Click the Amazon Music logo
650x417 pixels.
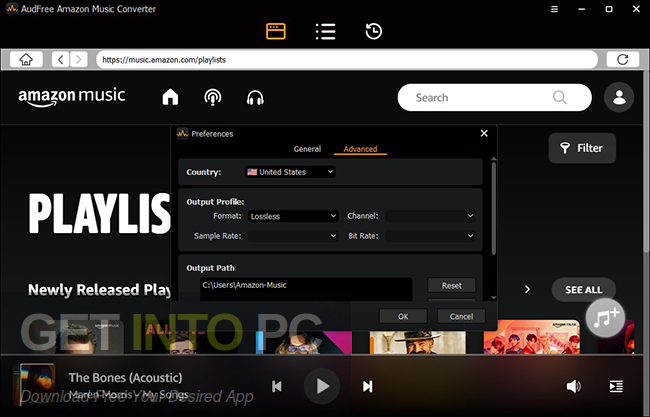72,97
